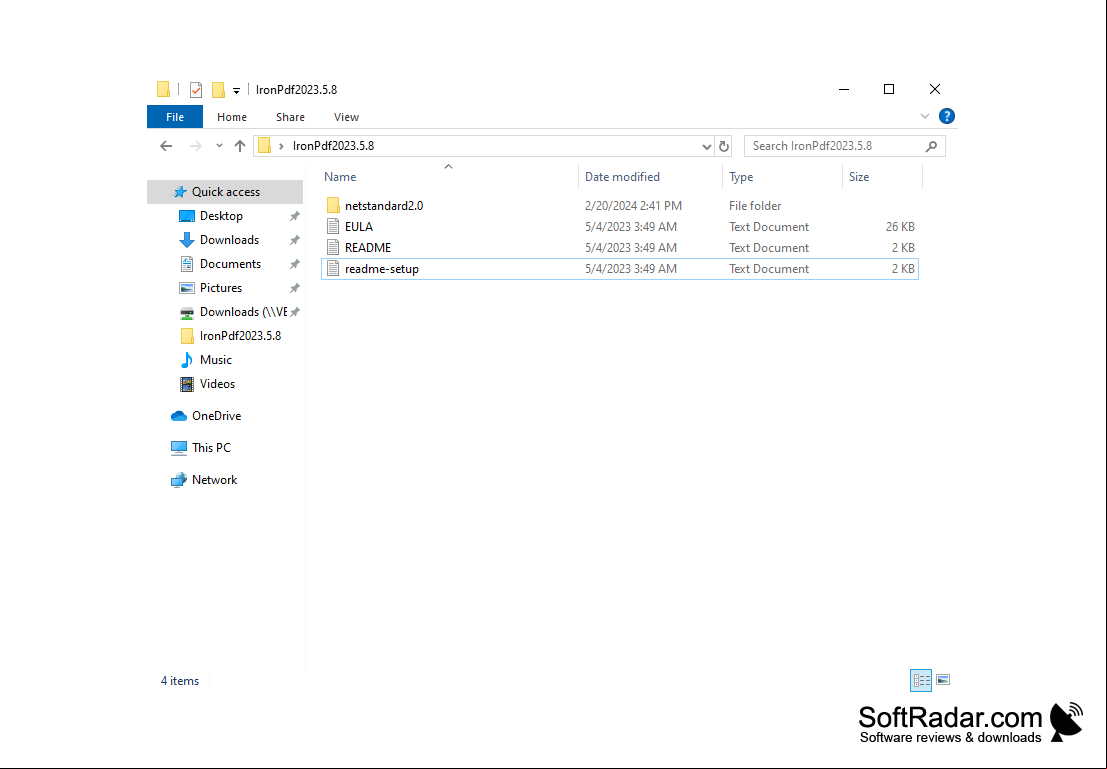Select Quick access in navigation pane
Viewport: 1107px width, 769px height.
[225, 192]
